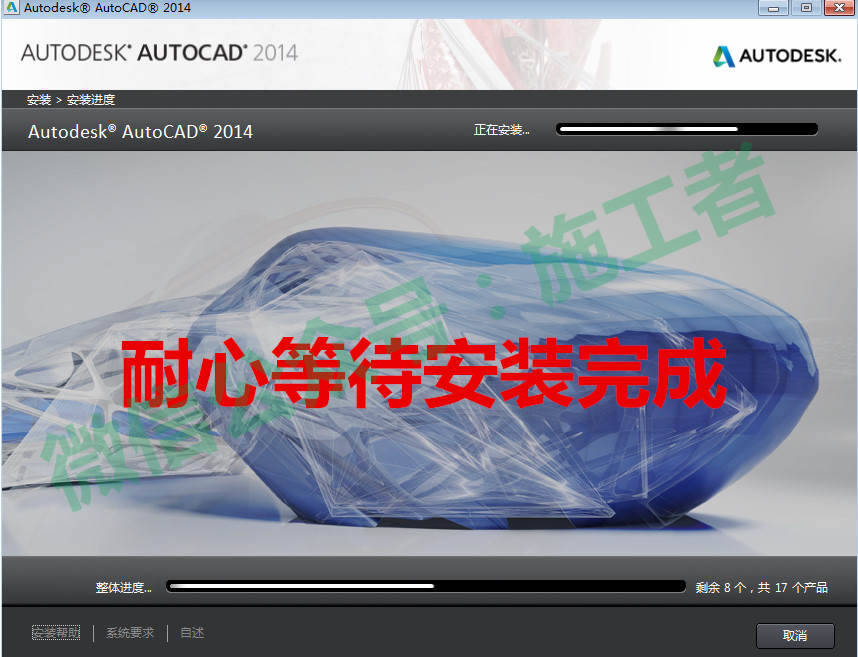
Task: Open the 安装帮助 installation help link
Action: tap(56, 632)
